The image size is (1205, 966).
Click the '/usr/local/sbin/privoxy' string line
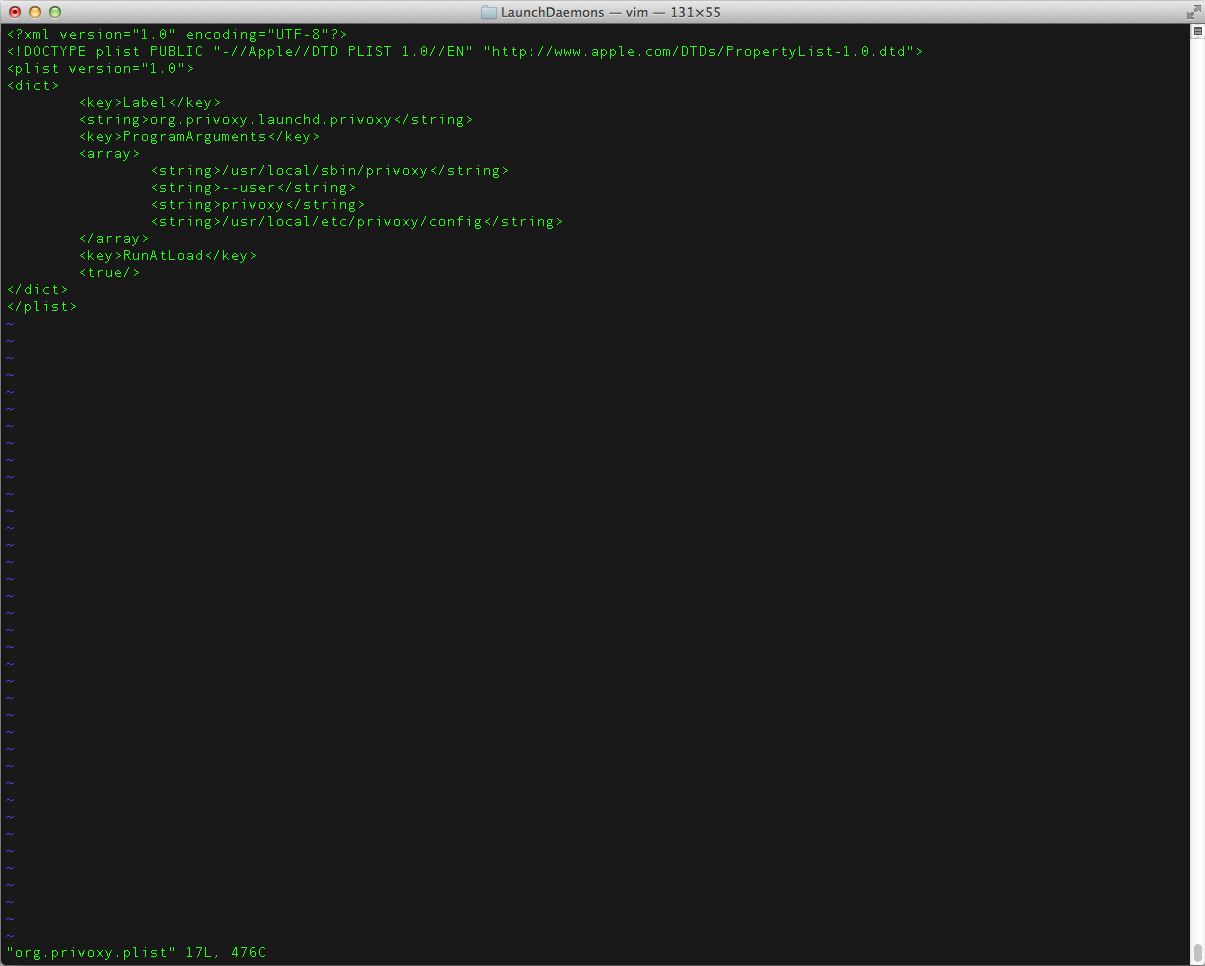click(330, 170)
